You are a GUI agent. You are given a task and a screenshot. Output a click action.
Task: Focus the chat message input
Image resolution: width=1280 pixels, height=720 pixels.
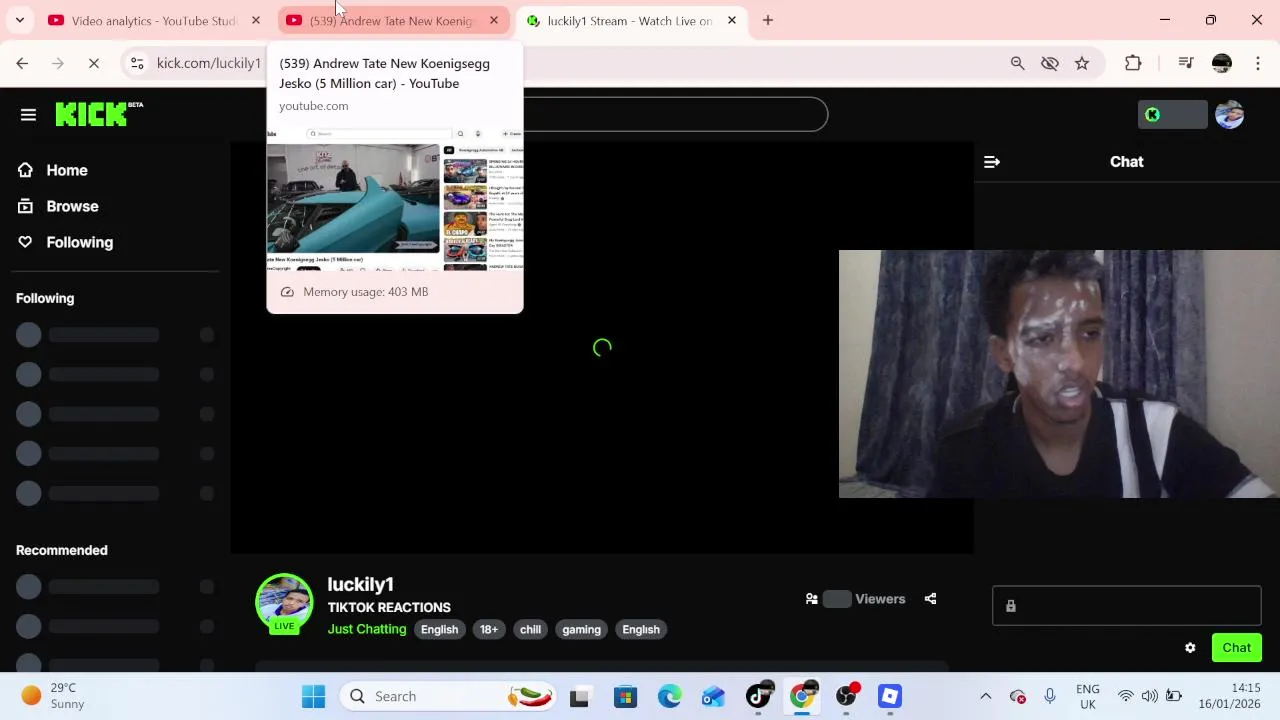1126,606
